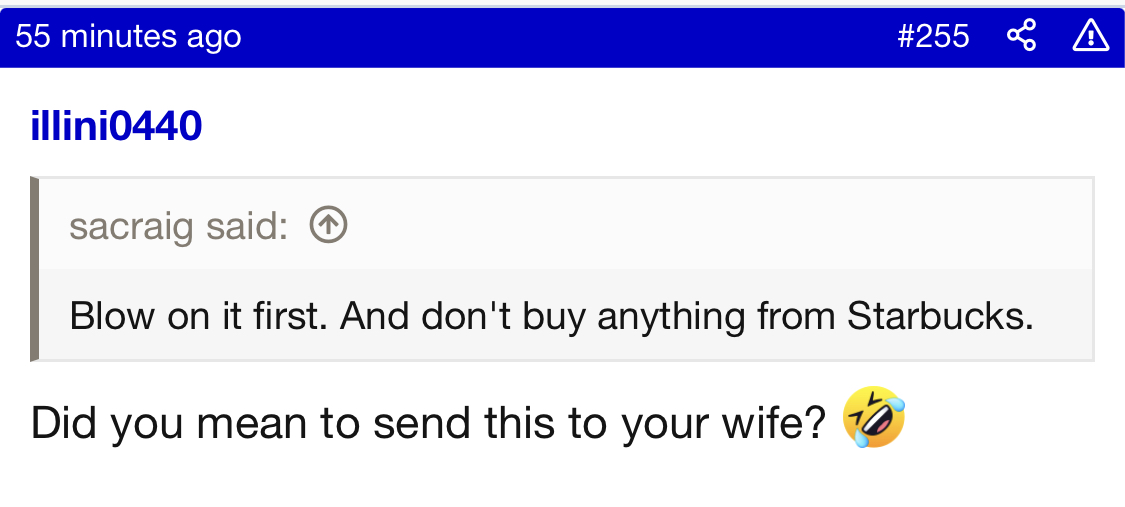The image size is (1125, 507).
Task: Open illini0440's user profile
Action: tap(116, 126)
